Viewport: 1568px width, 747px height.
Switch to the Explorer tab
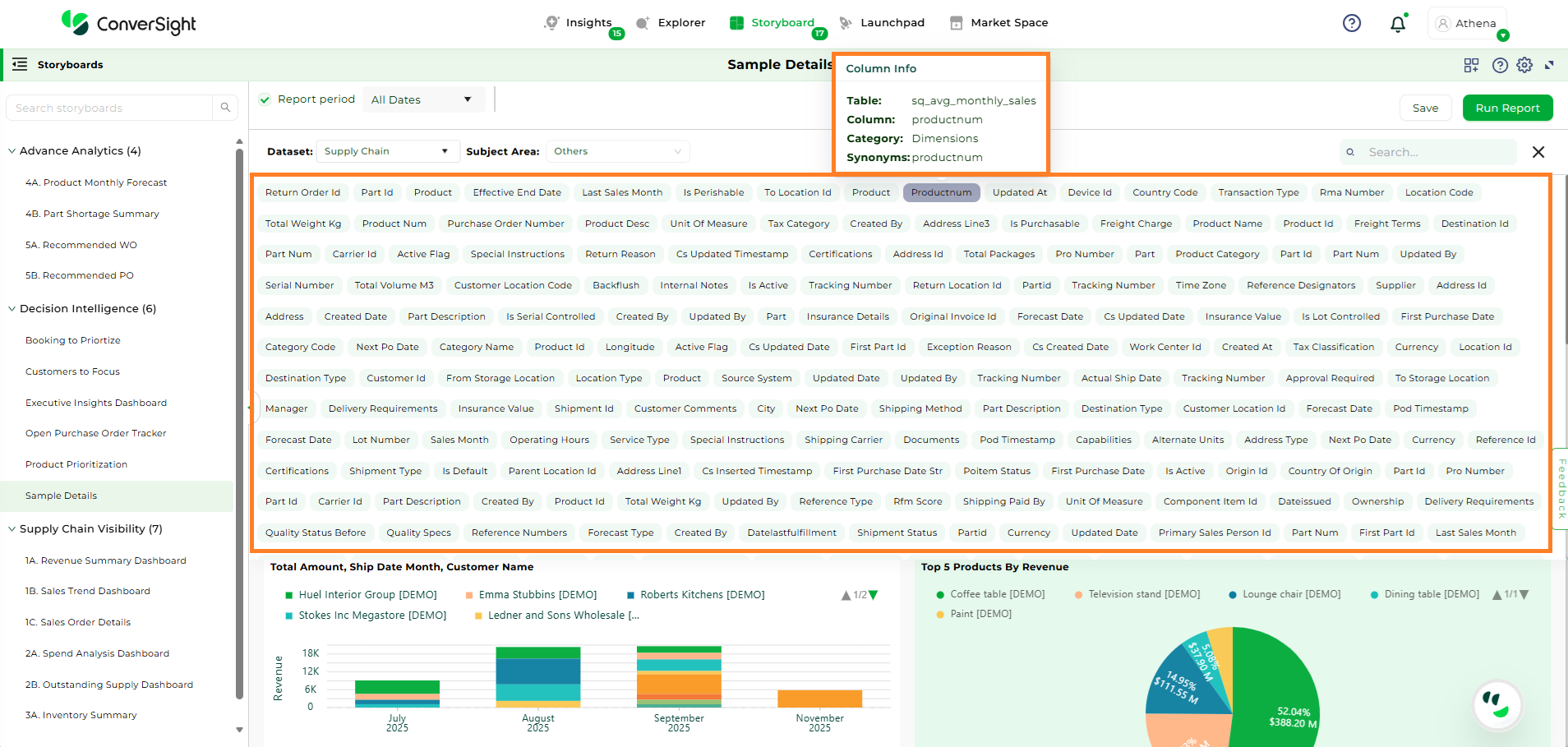pyautogui.click(x=671, y=23)
